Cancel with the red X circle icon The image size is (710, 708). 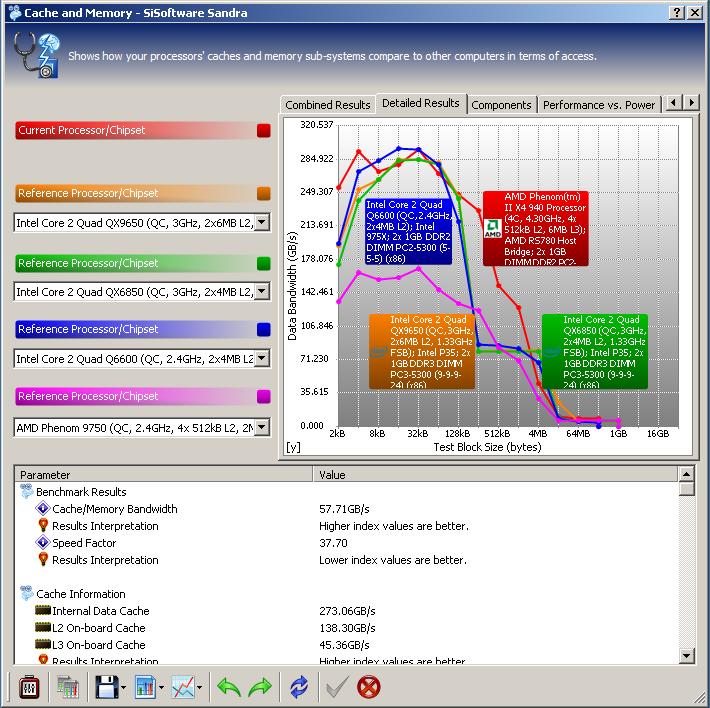[369, 687]
